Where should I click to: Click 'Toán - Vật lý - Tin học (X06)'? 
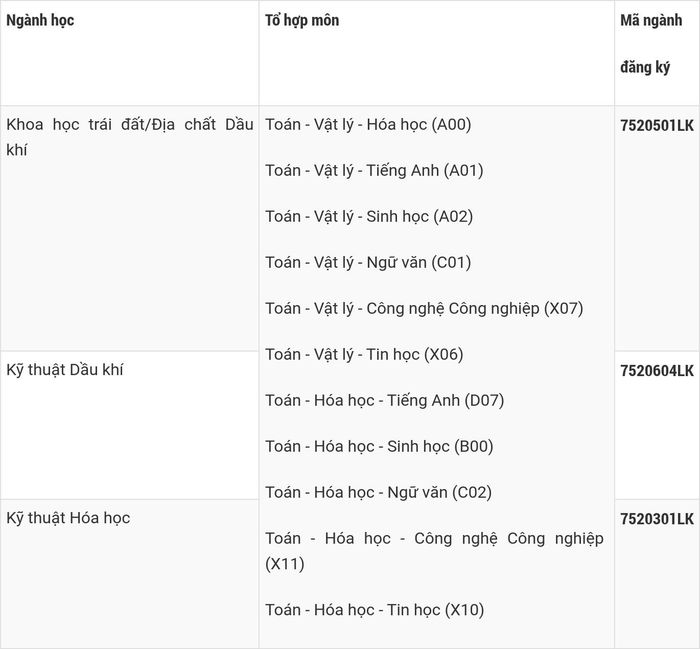click(x=364, y=354)
